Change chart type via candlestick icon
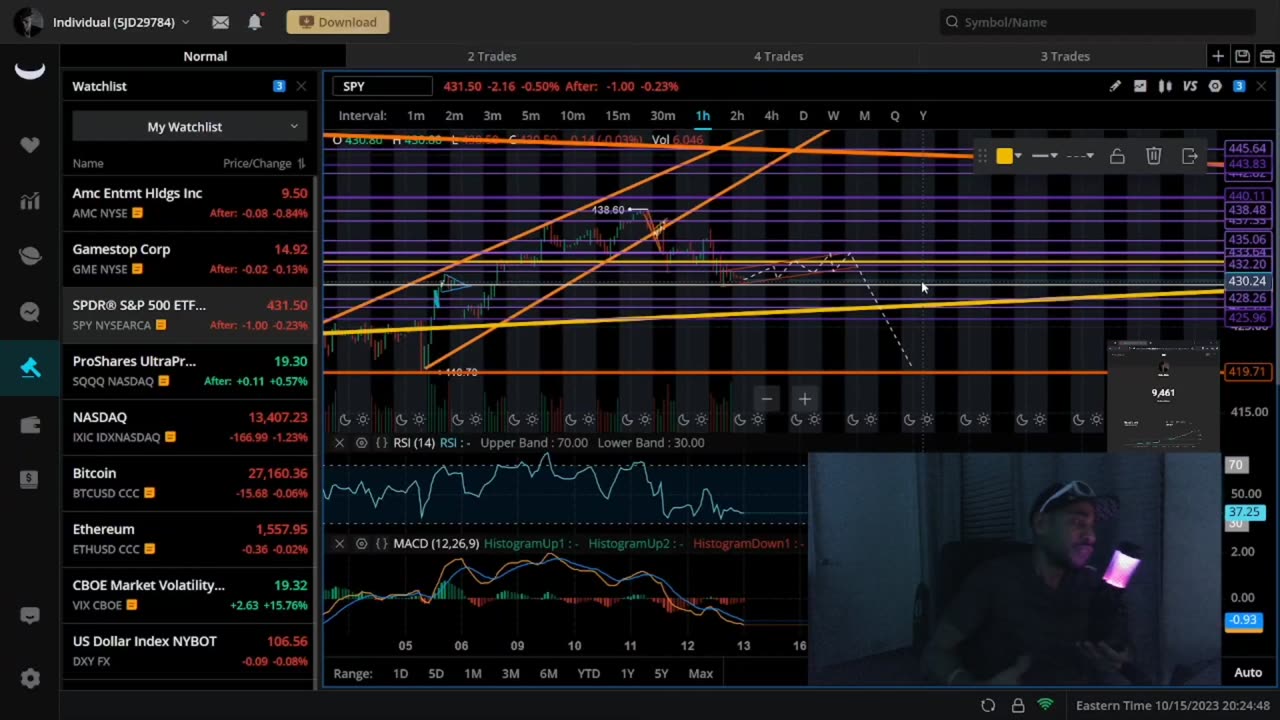The height and width of the screenshot is (720, 1280). pyautogui.click(x=1165, y=87)
